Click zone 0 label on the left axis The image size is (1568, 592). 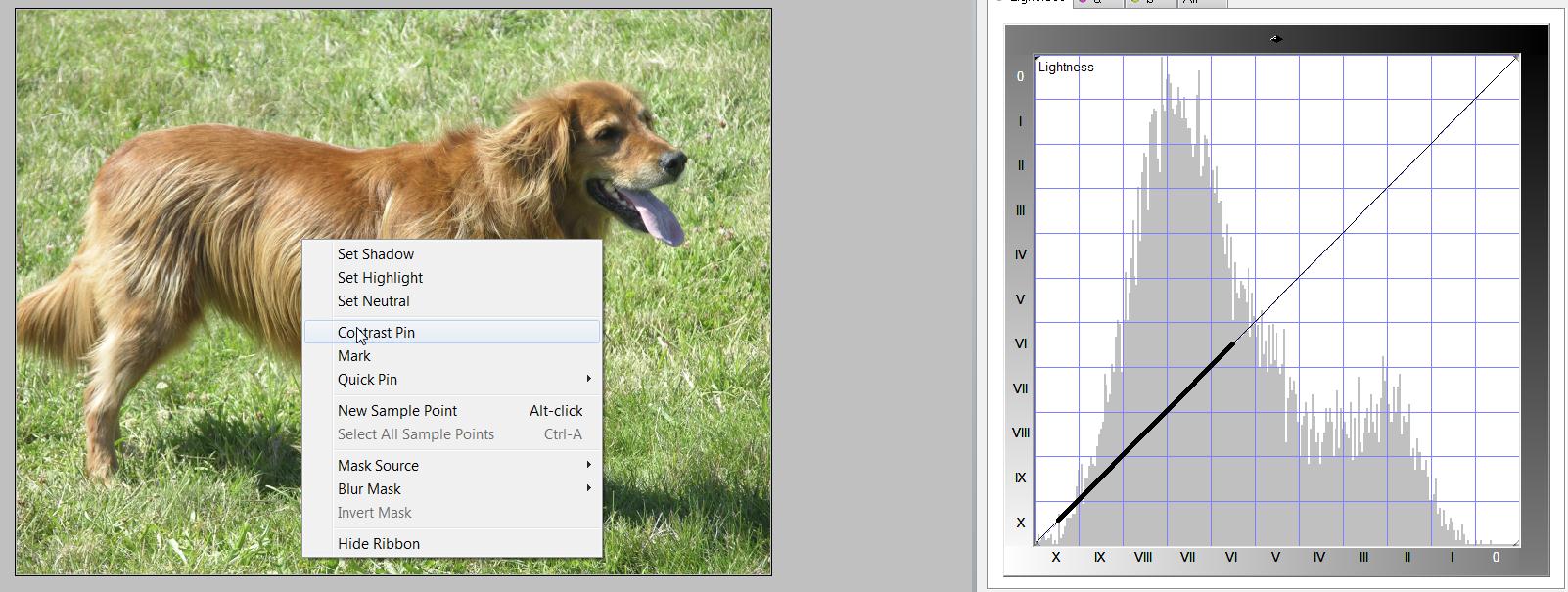(1021, 76)
